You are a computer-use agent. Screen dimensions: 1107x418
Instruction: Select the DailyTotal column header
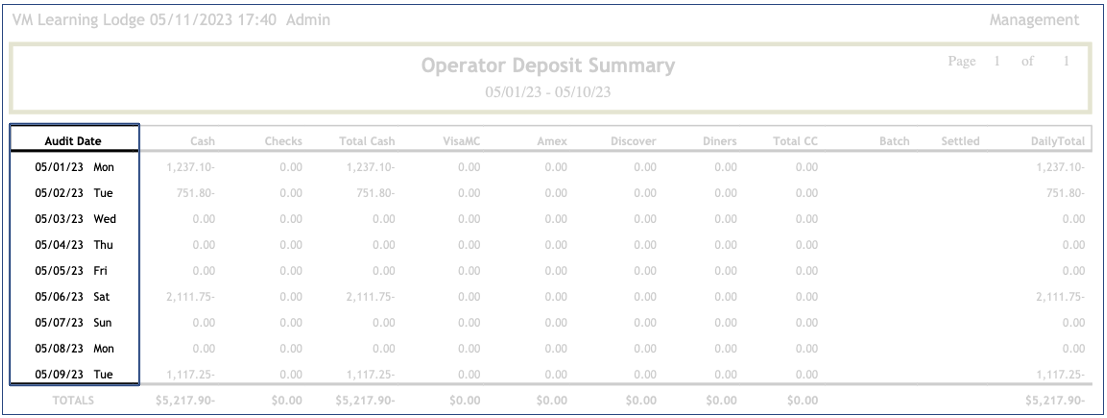coord(1062,142)
